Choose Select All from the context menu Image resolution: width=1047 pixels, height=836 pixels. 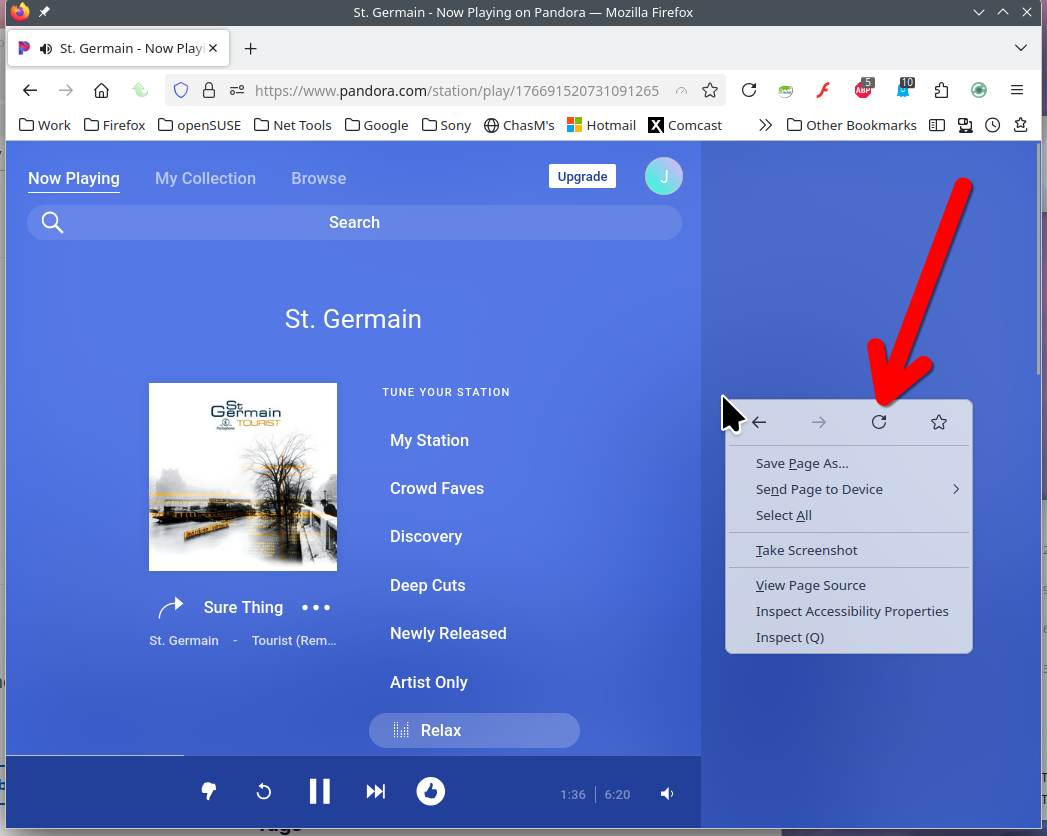(x=849, y=515)
